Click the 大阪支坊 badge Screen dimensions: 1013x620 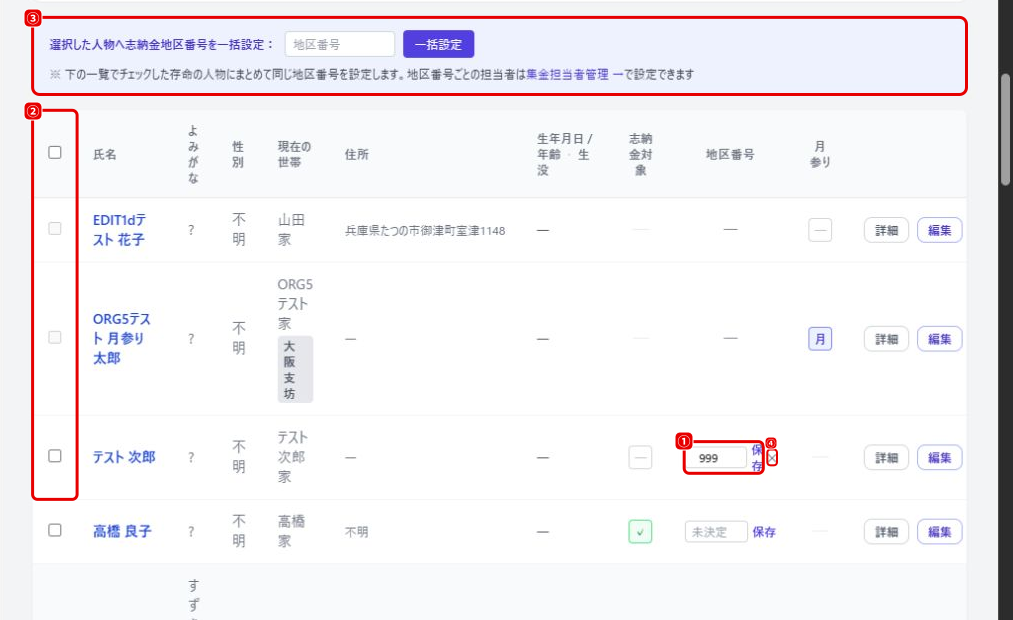(x=295, y=369)
